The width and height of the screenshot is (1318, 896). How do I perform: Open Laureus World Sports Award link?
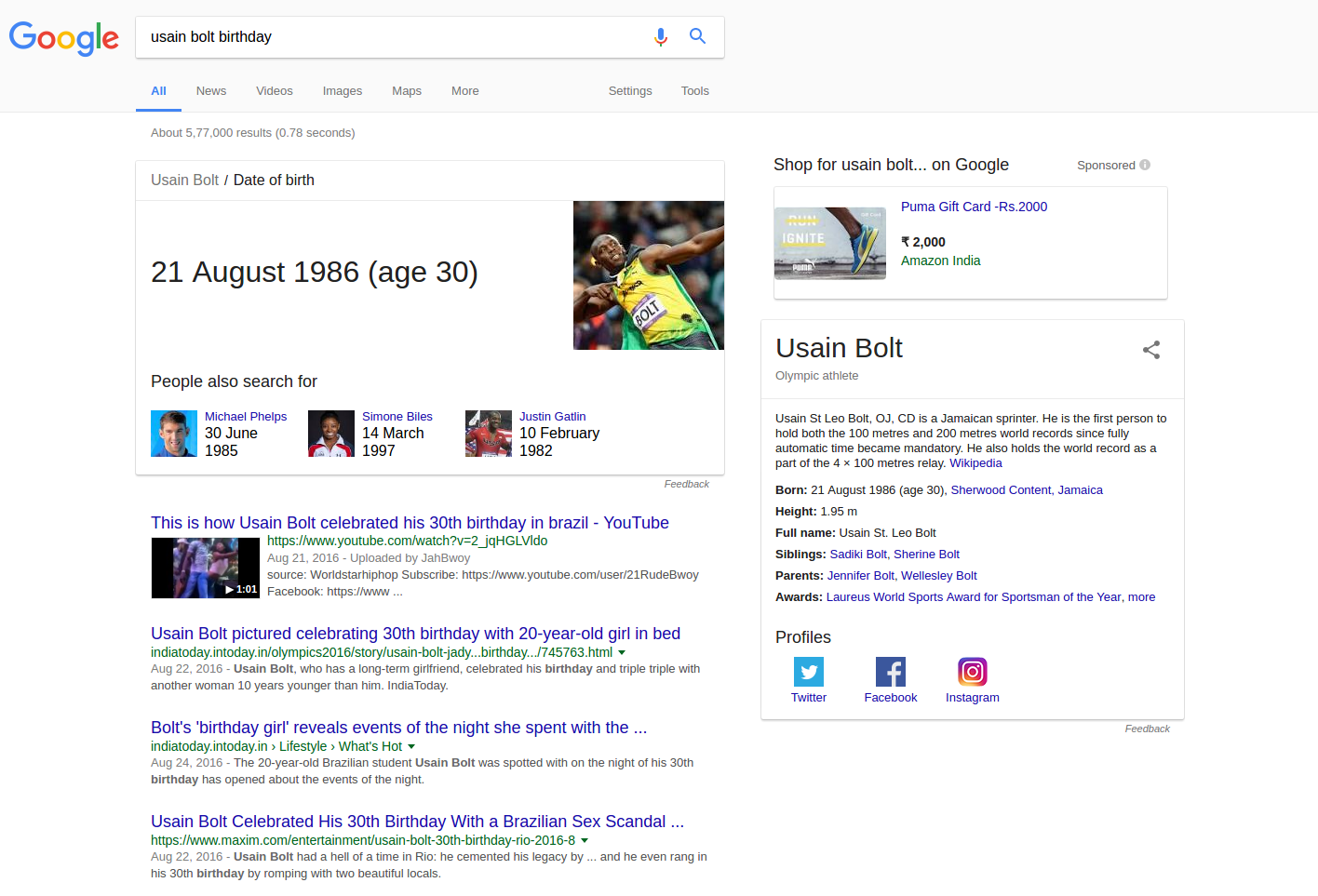click(x=974, y=597)
